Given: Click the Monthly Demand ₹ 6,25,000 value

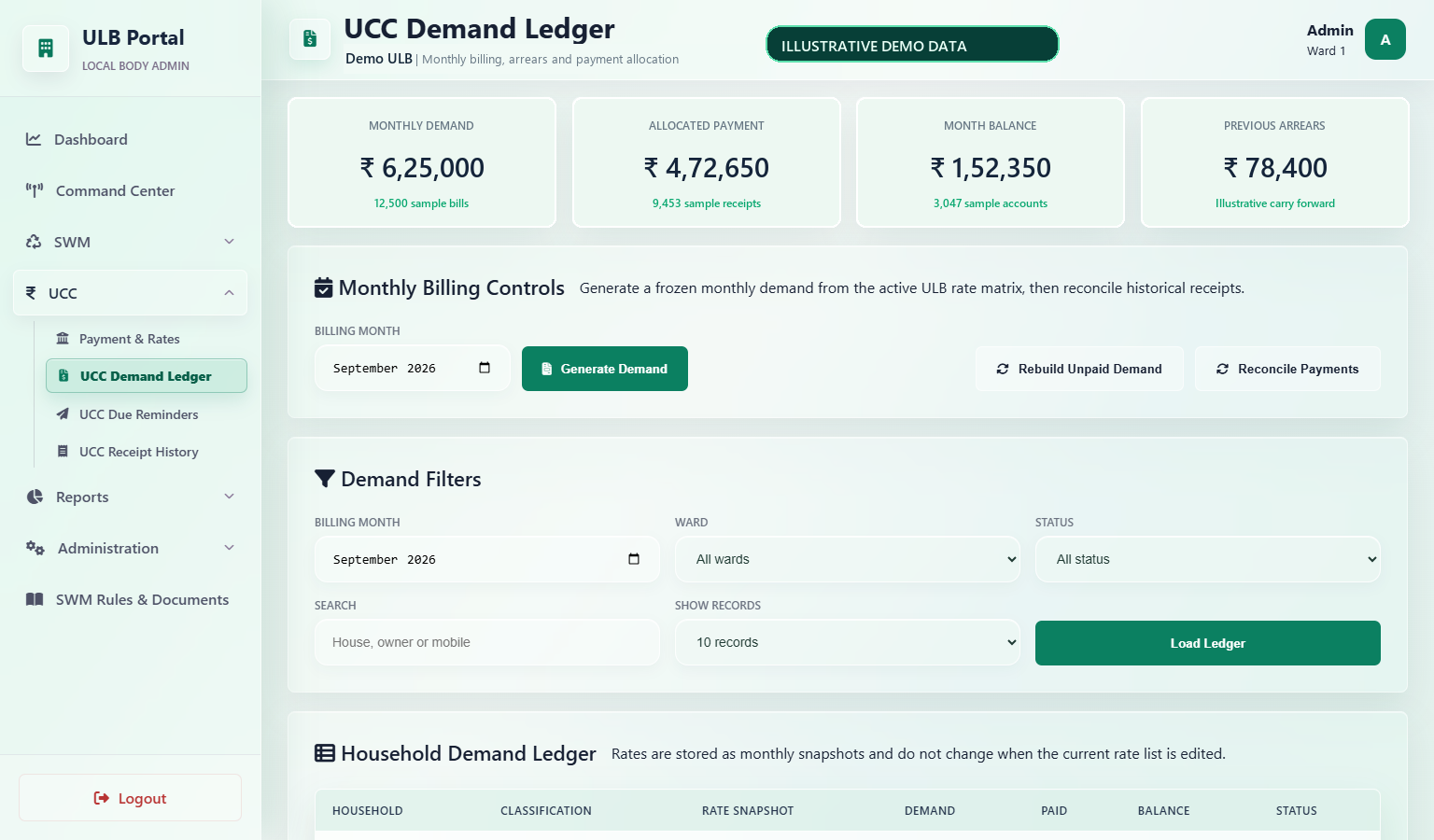Looking at the screenshot, I should pos(422,168).
